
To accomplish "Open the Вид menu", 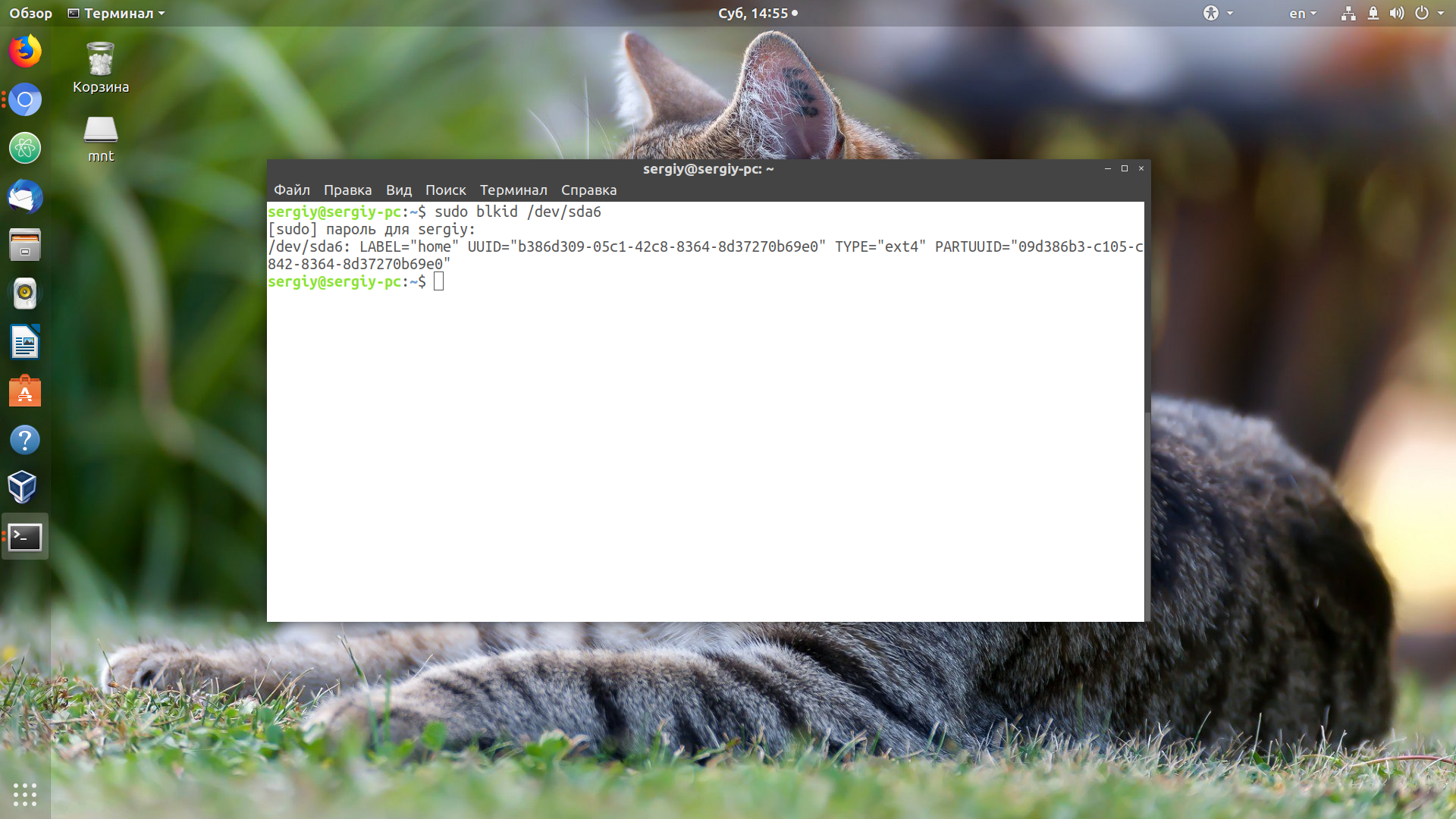I will pyautogui.click(x=399, y=190).
